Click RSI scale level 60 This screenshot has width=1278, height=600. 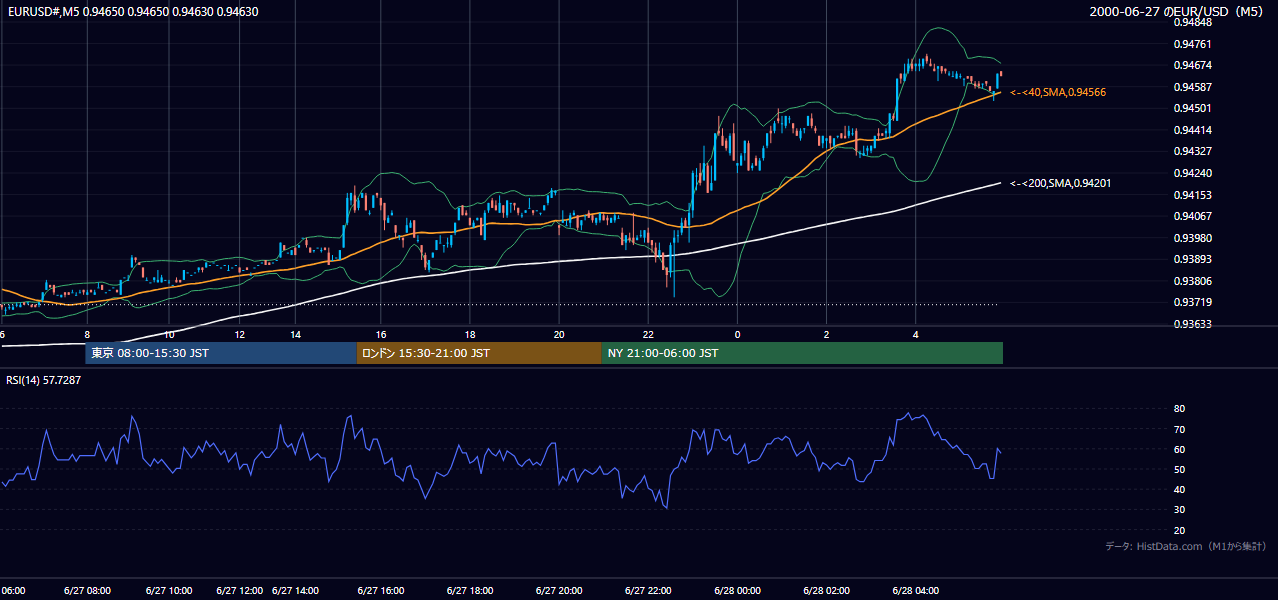(1179, 449)
